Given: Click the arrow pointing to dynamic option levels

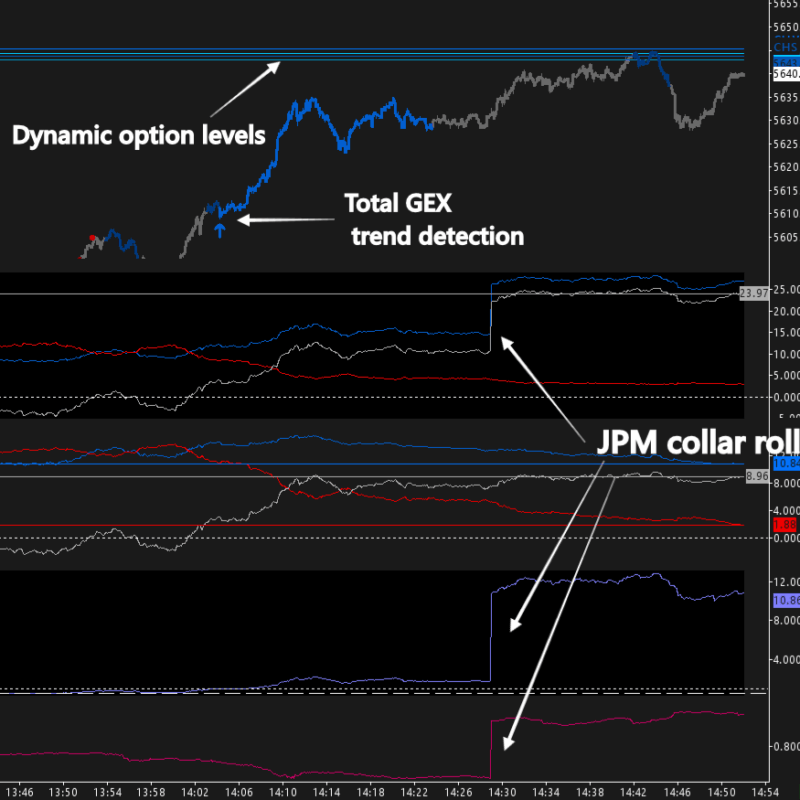Looking at the screenshot, I should [x=245, y=89].
